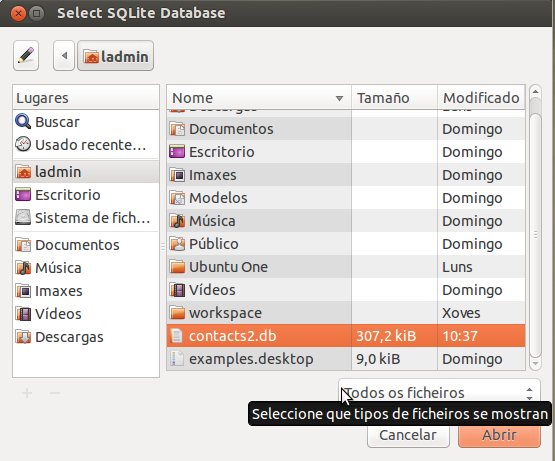555x461 pixels.
Task: Click the Lugares header
Action: click(86, 98)
